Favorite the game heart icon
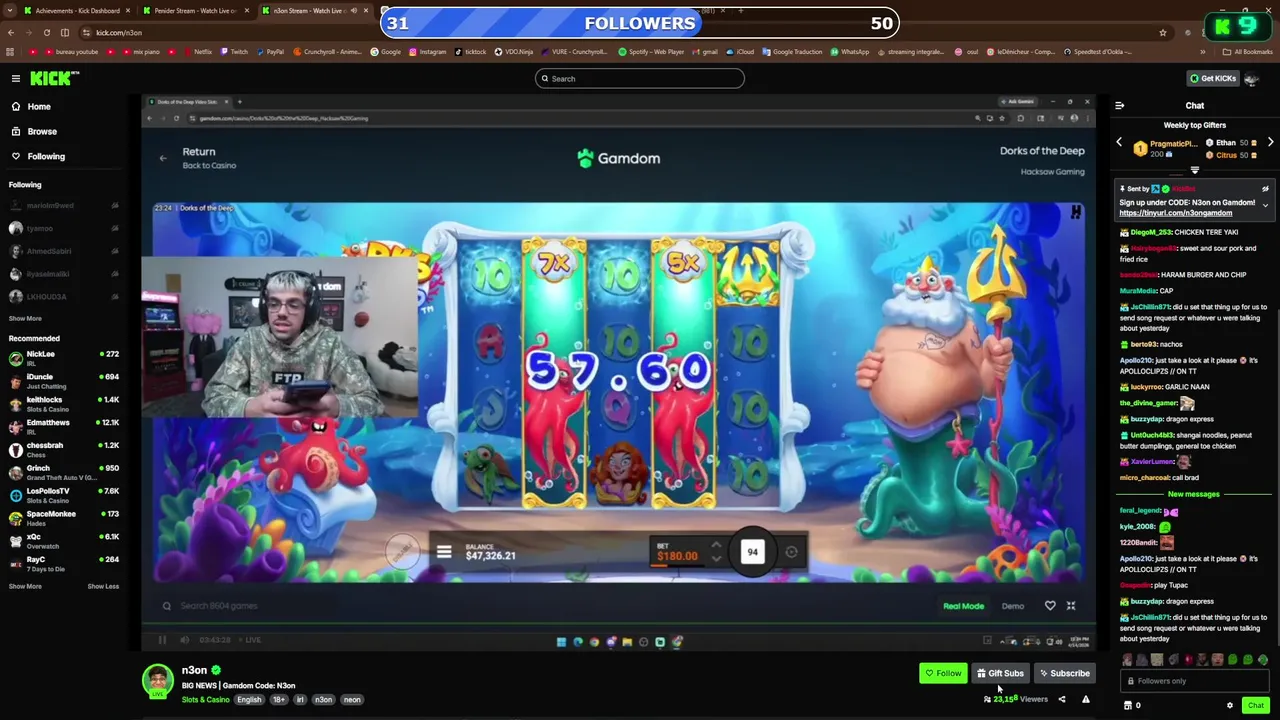Screen dimensions: 1280x720 point(1050,606)
